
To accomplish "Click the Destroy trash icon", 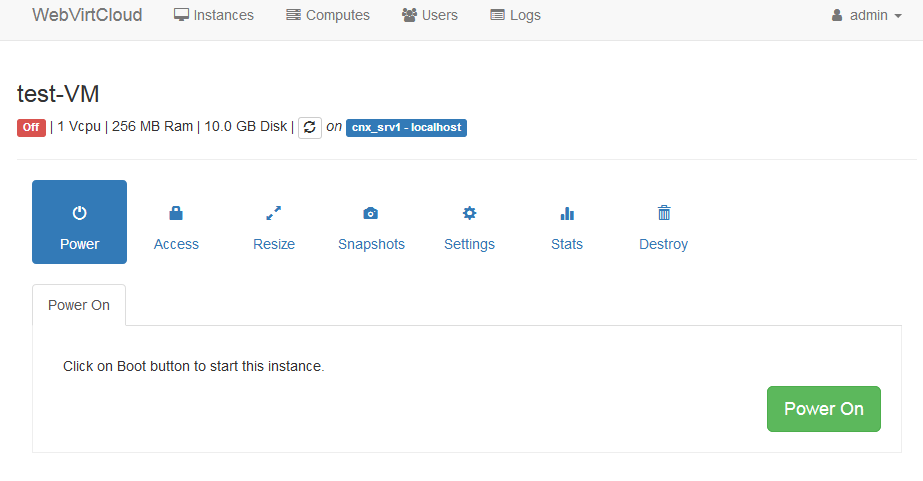I will 664,213.
